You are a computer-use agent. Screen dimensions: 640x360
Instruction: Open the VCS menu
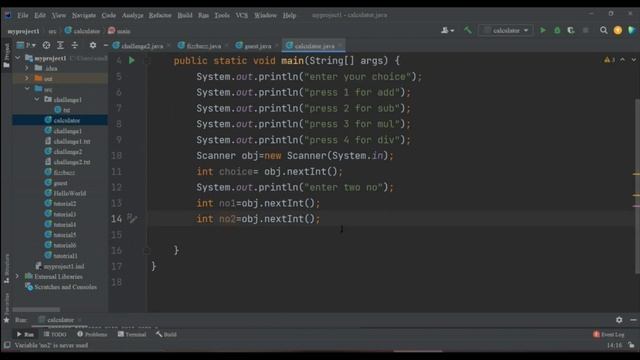click(x=241, y=15)
